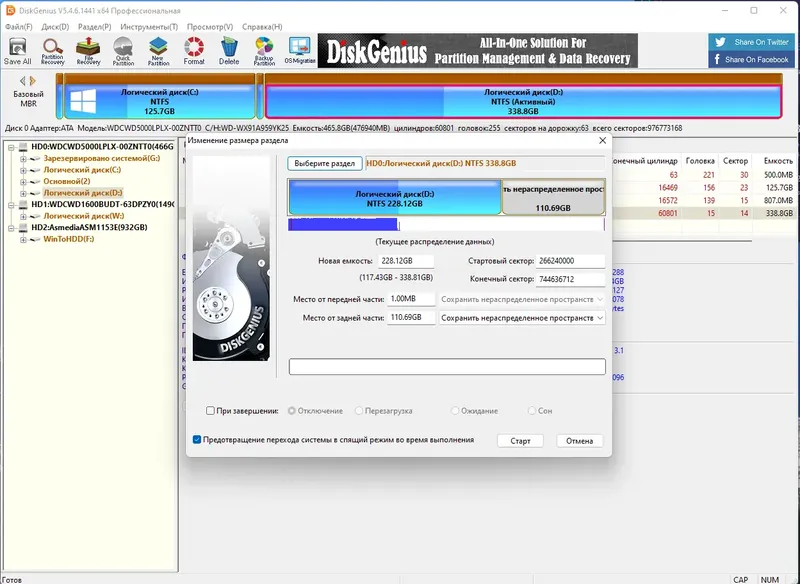Enable 'При завершении' checkbox

click(210, 411)
